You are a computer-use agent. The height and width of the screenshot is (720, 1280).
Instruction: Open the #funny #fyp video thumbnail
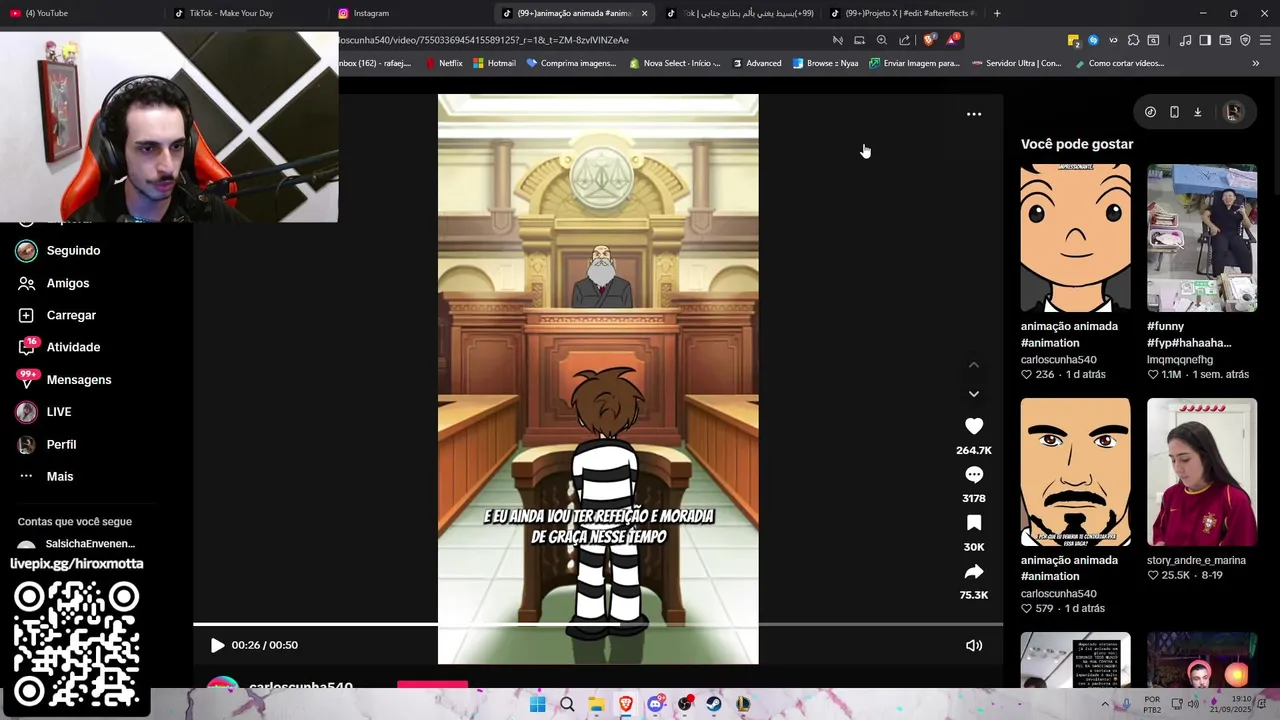pos(1201,238)
